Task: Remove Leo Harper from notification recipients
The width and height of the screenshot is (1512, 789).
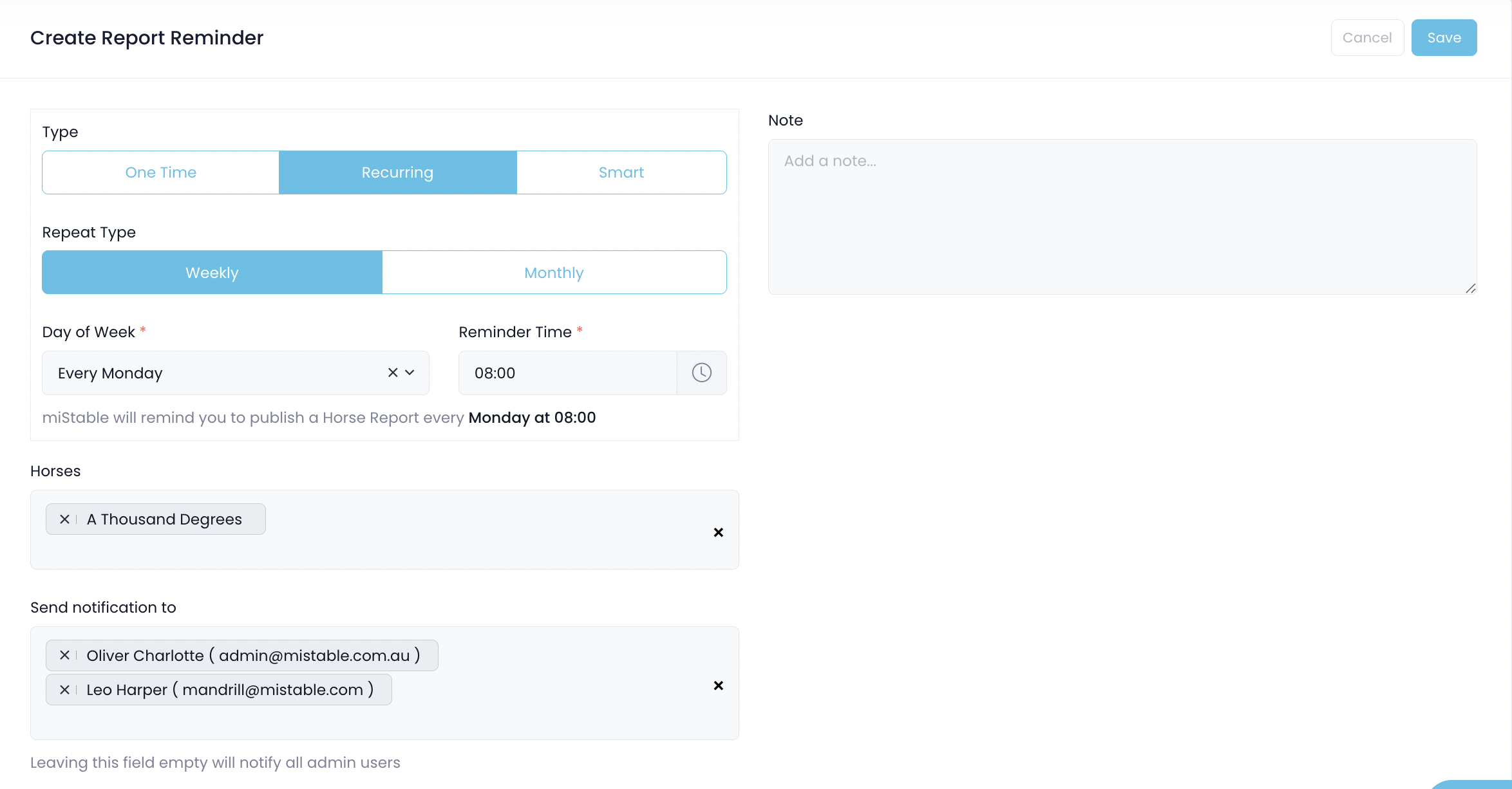Action: click(64, 690)
